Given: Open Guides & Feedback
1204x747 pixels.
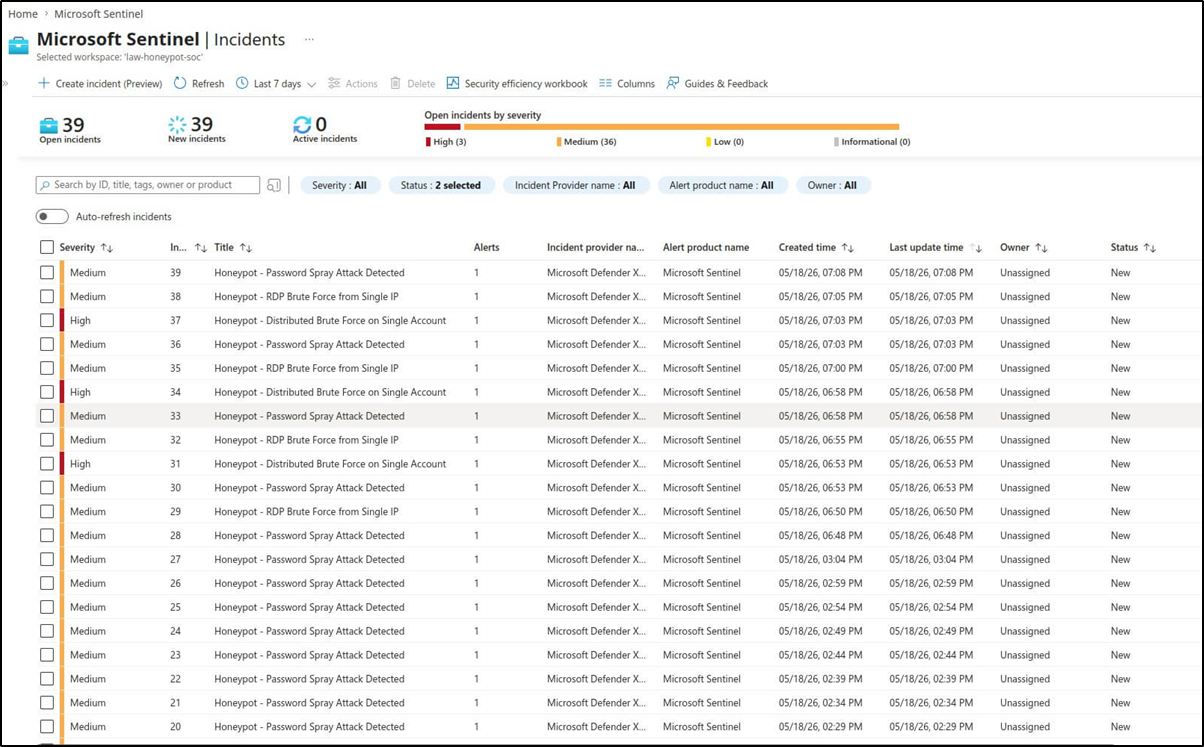Looking at the screenshot, I should 717,84.
